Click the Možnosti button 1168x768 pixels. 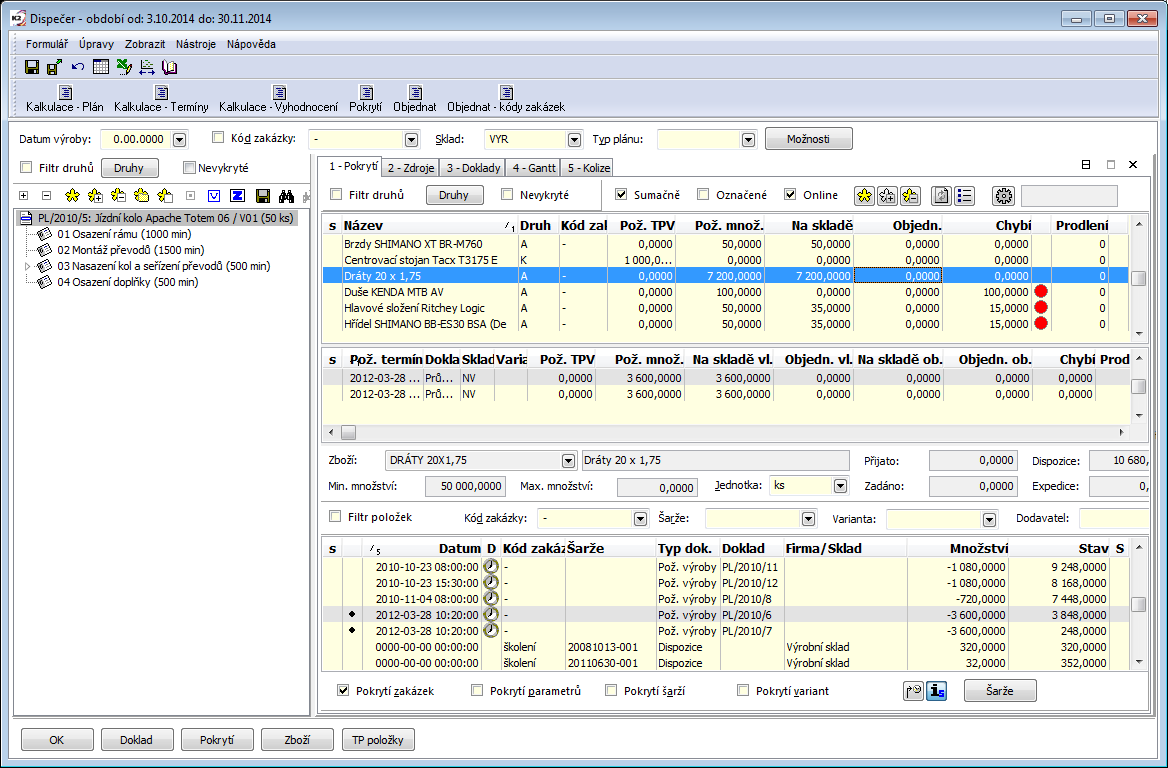point(808,139)
